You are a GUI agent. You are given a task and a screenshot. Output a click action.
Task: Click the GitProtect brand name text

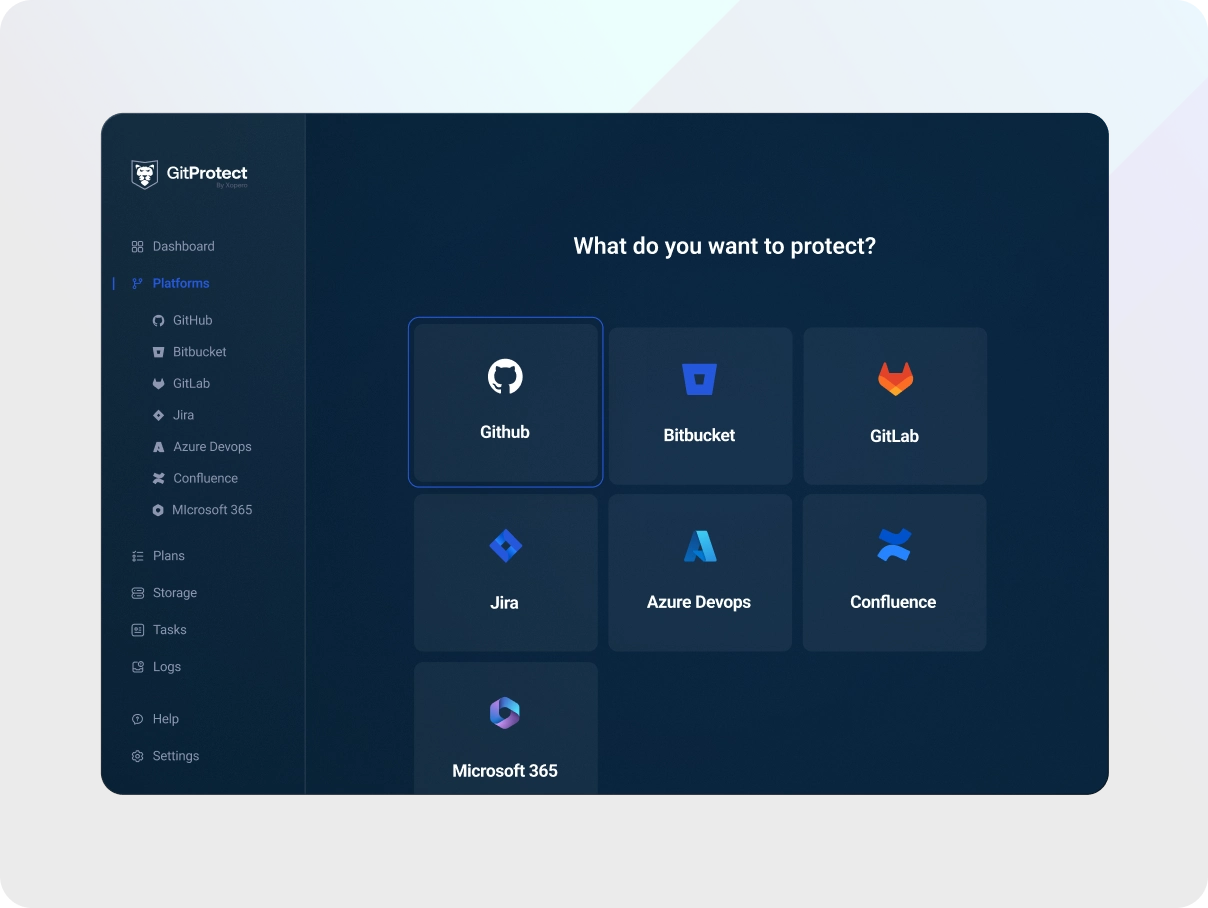[x=207, y=173]
